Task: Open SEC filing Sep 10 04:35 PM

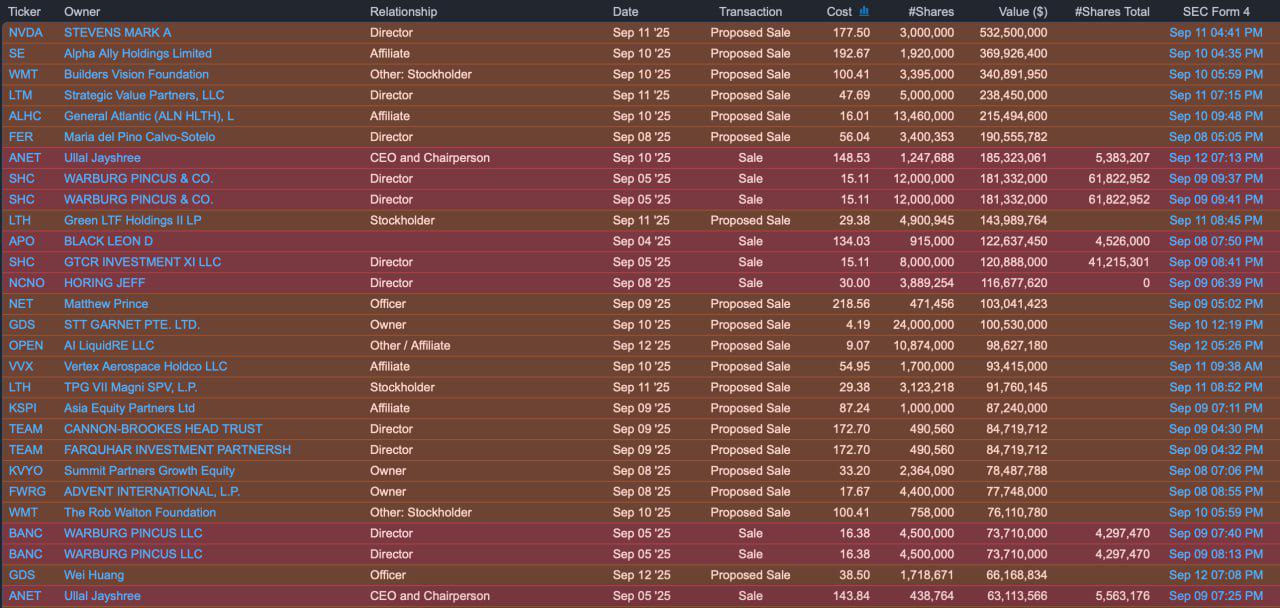Action: click(x=1216, y=54)
